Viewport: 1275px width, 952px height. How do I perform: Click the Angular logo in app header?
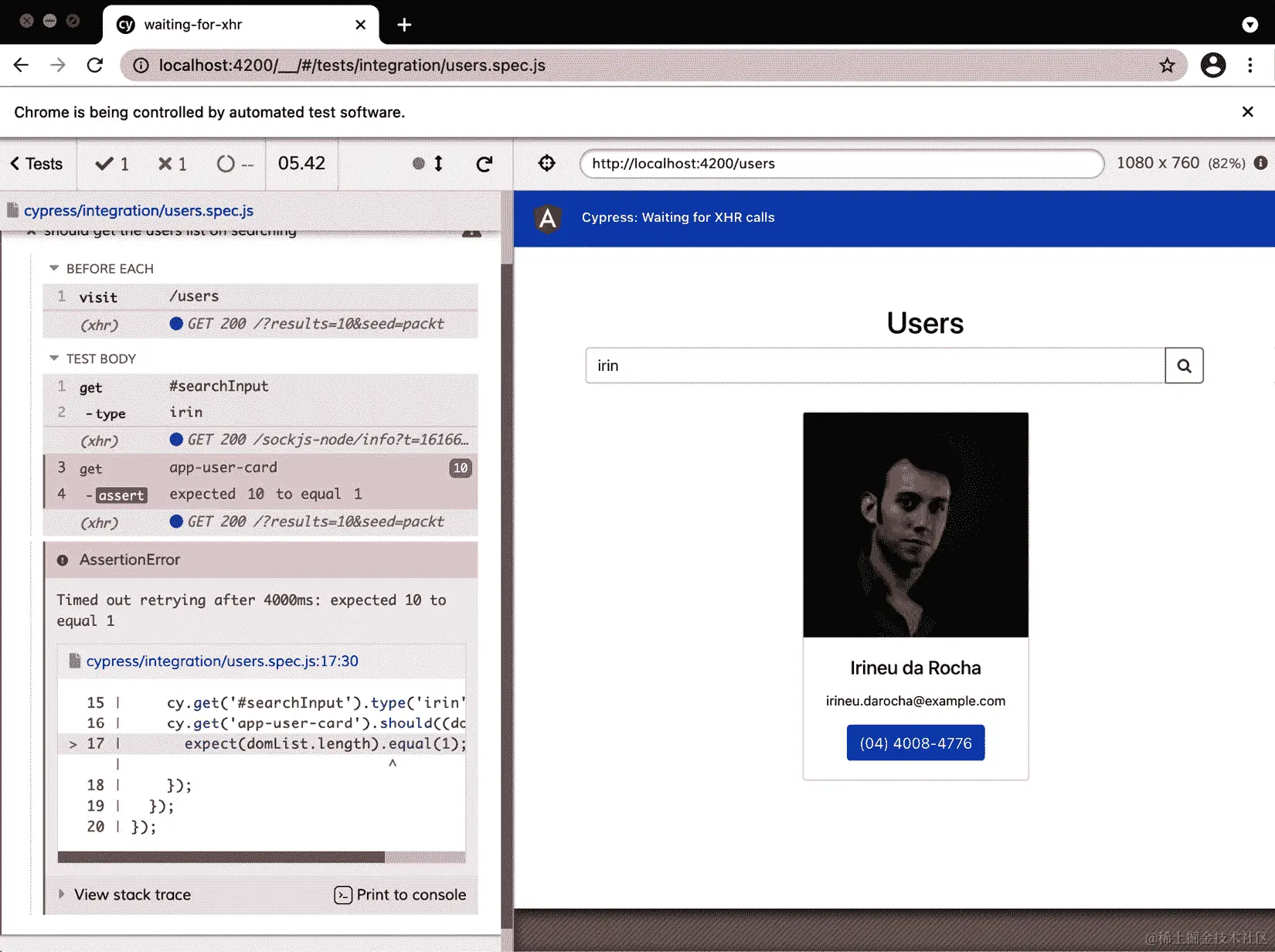coord(548,219)
